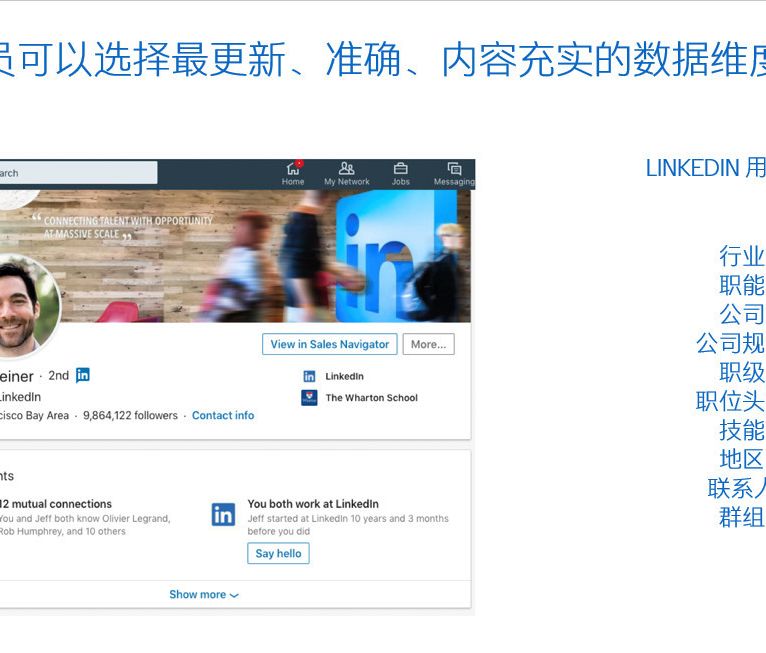Open the 12 mutual connections entry
This screenshot has height=653, width=766.
tap(56, 504)
